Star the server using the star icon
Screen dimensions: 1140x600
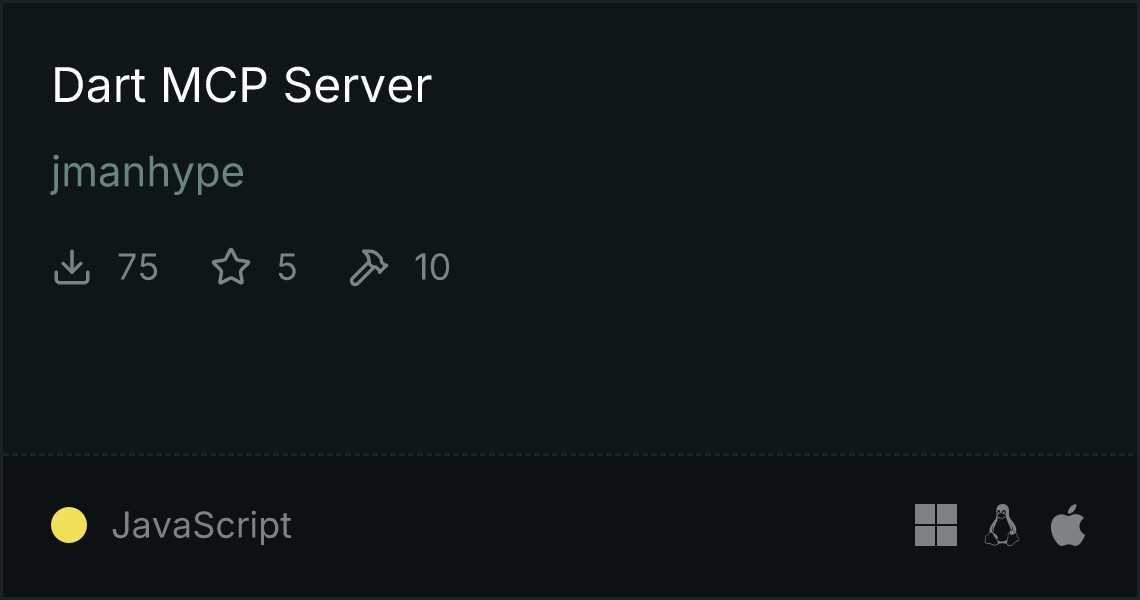(231, 267)
